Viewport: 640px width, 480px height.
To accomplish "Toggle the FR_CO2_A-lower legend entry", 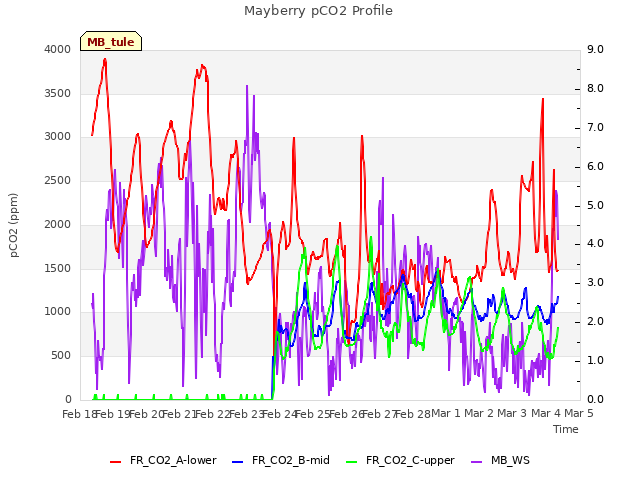I will pyautogui.click(x=163, y=460).
